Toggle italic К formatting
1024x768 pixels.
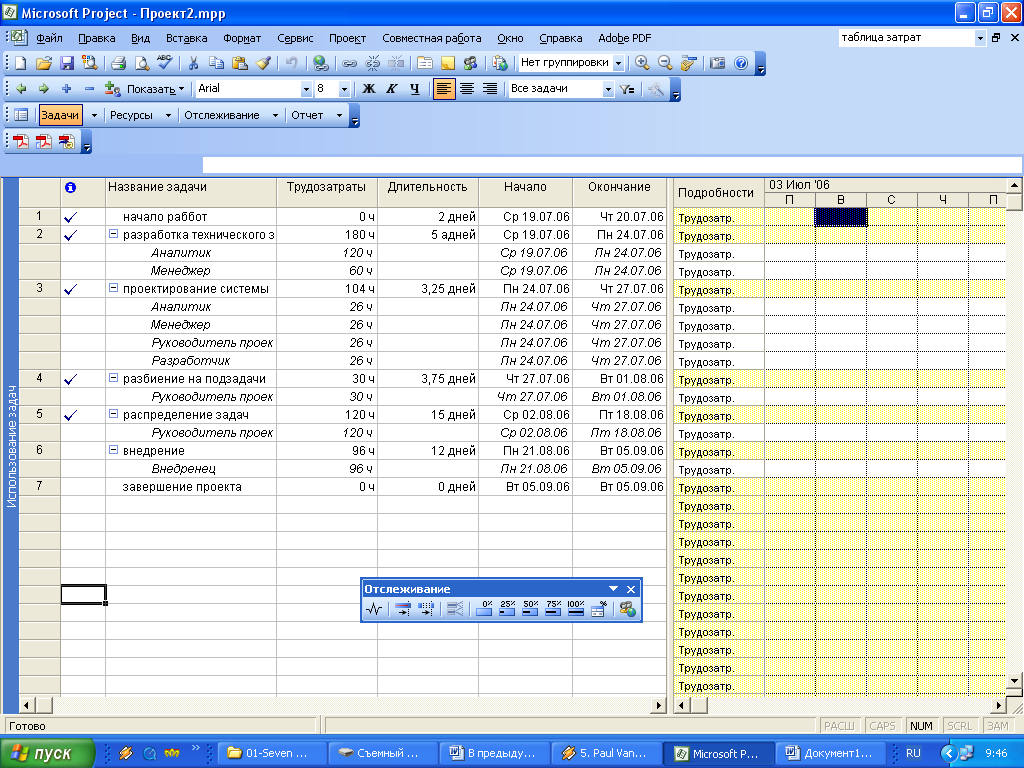tap(392, 89)
